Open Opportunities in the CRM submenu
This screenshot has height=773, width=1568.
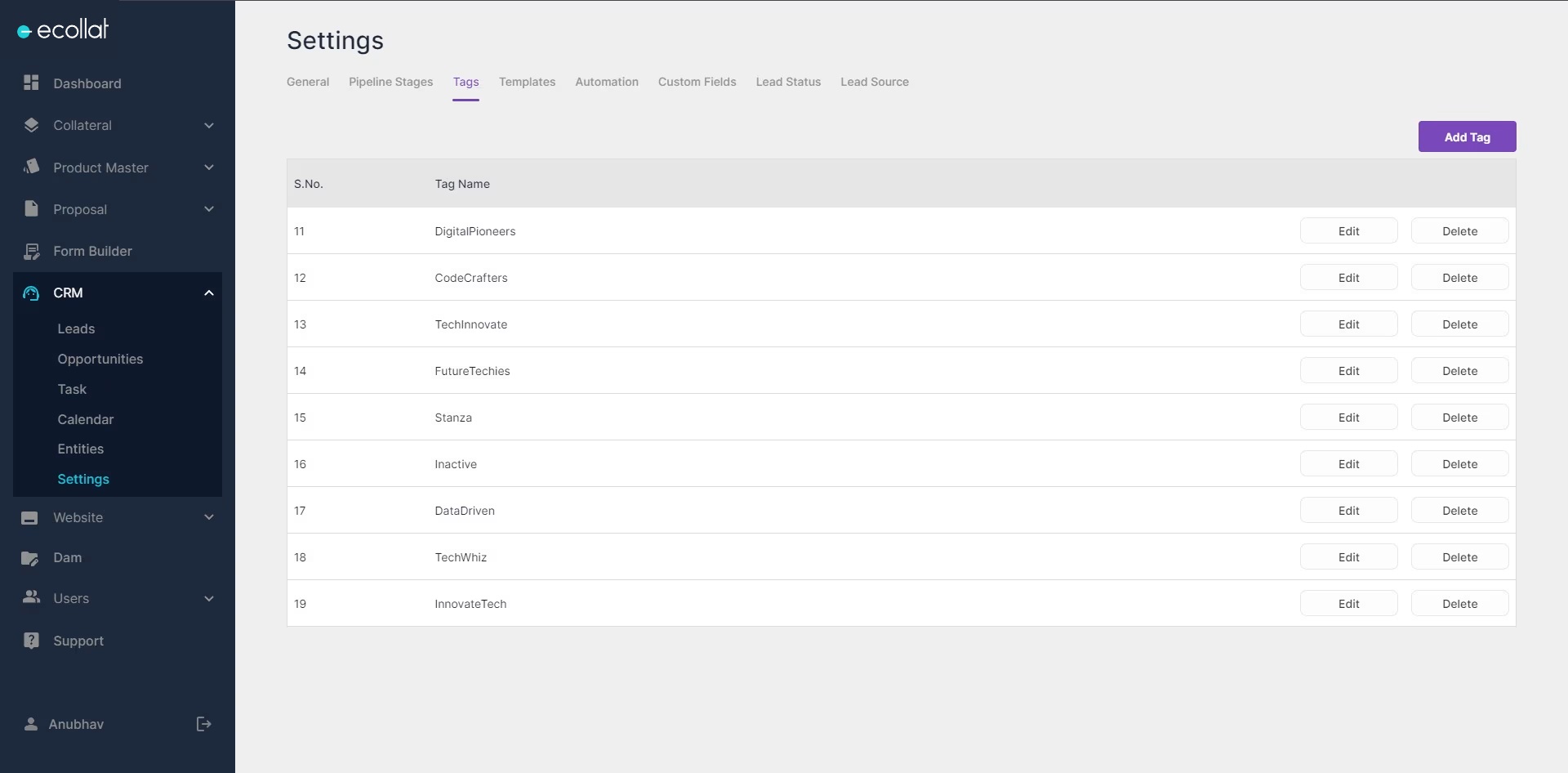100,359
